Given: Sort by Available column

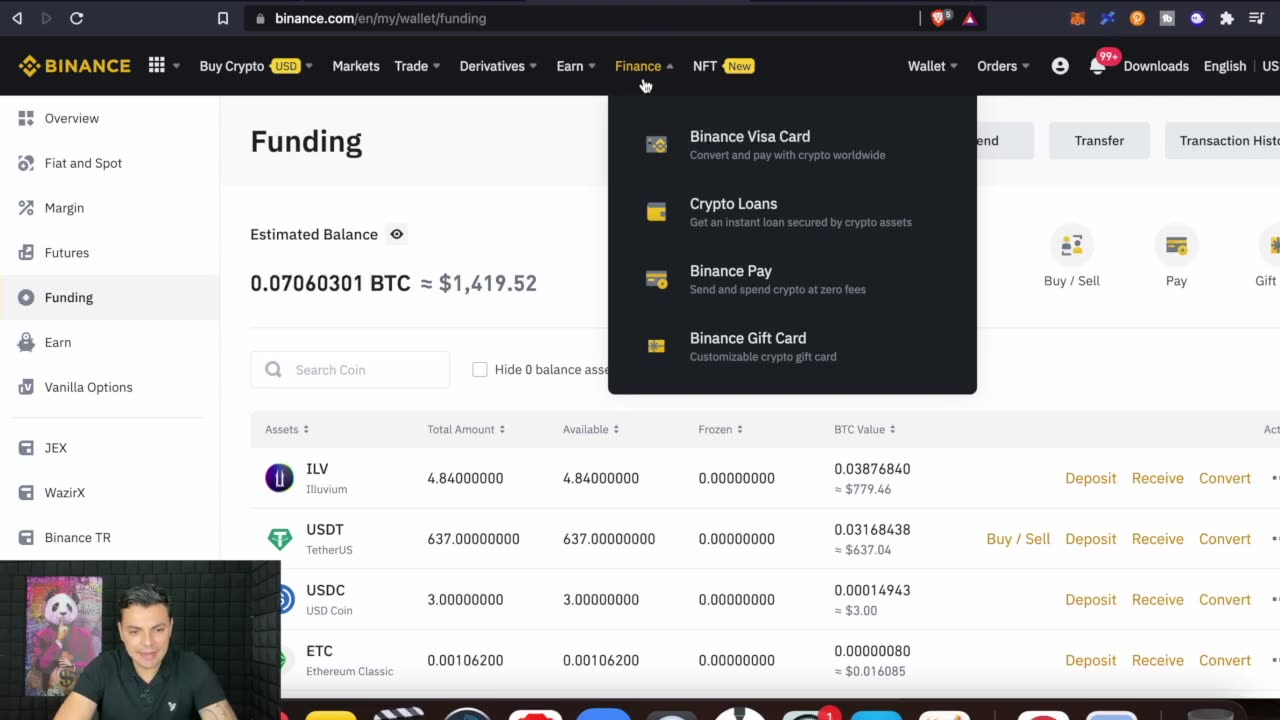Looking at the screenshot, I should tap(591, 429).
